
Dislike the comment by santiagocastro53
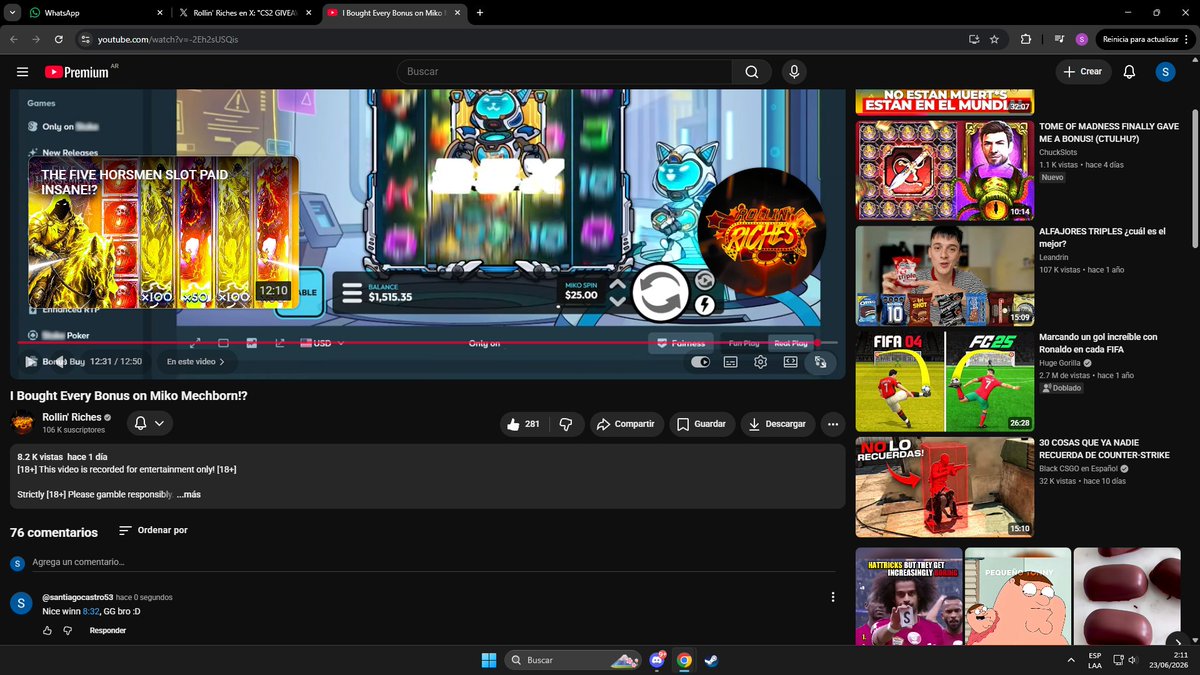68,631
